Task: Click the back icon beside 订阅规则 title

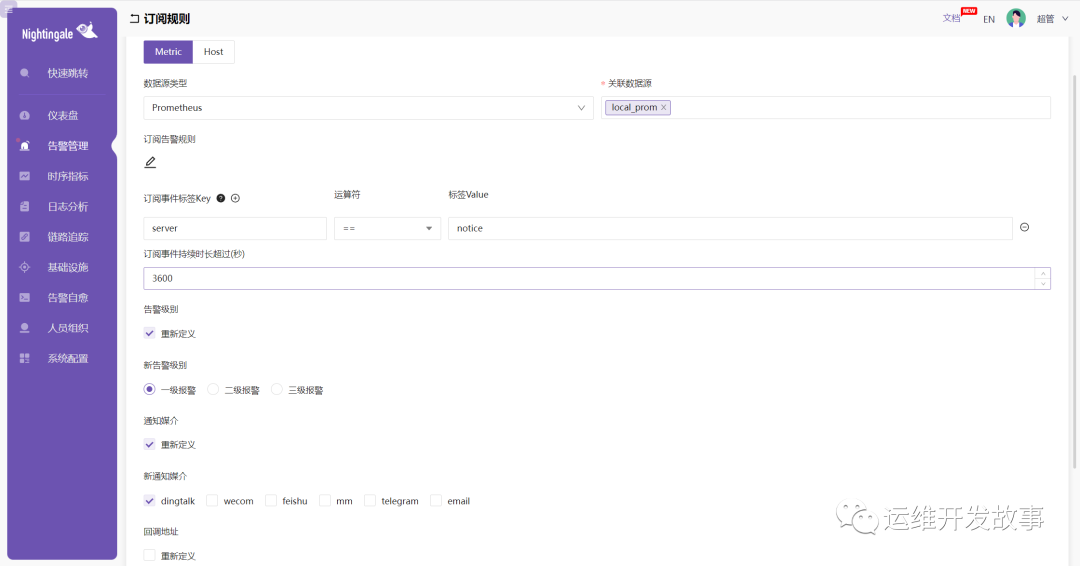Action: point(135,19)
